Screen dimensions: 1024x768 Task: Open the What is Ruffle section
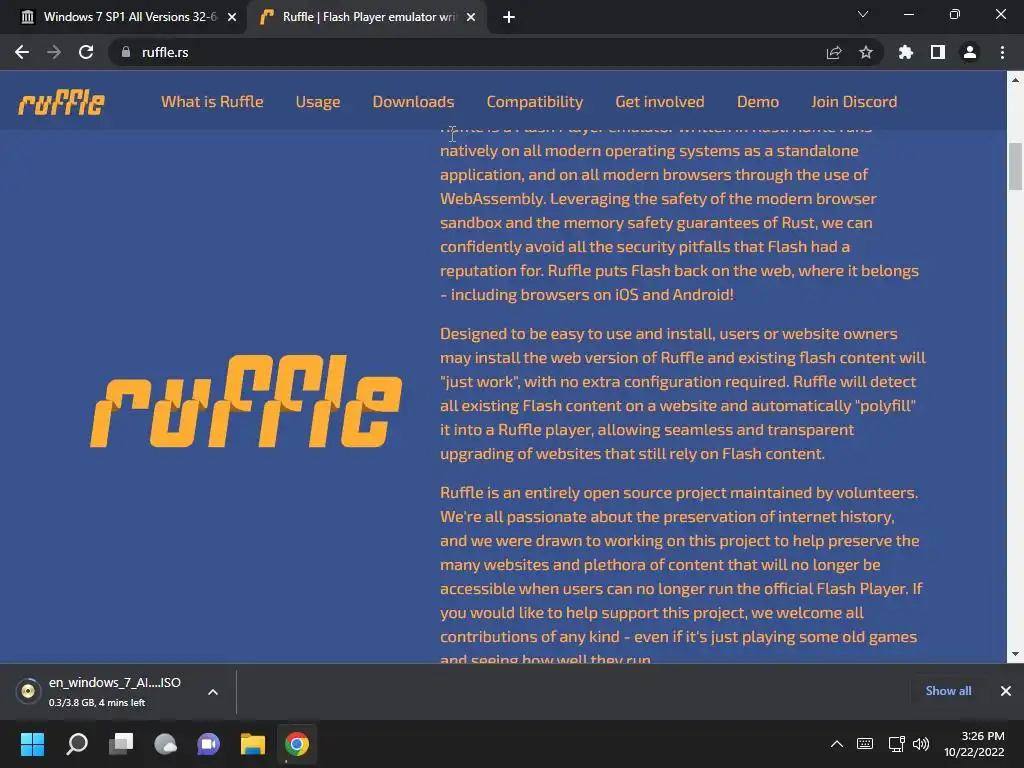click(212, 102)
